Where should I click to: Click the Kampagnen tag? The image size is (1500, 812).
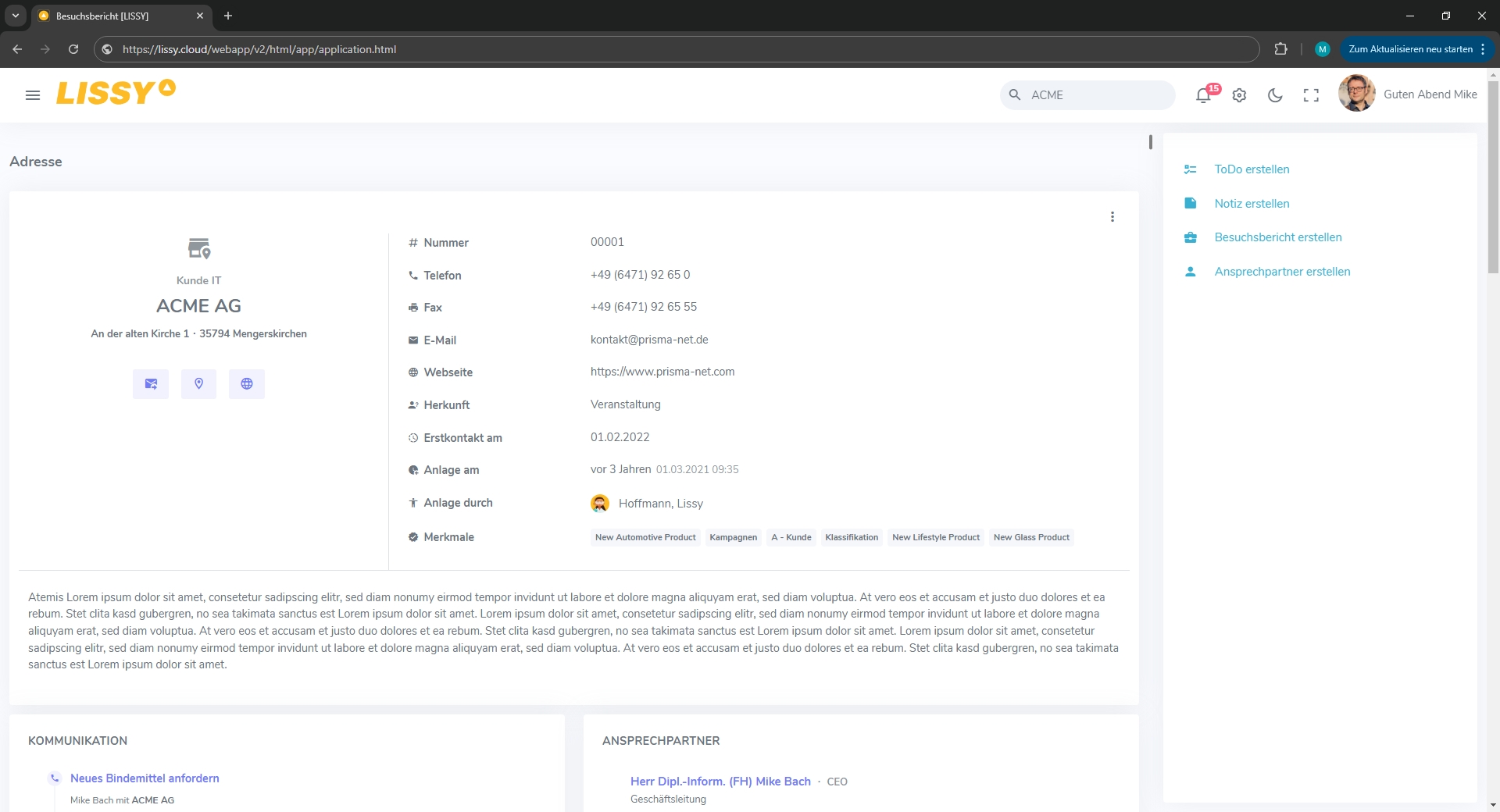point(734,537)
